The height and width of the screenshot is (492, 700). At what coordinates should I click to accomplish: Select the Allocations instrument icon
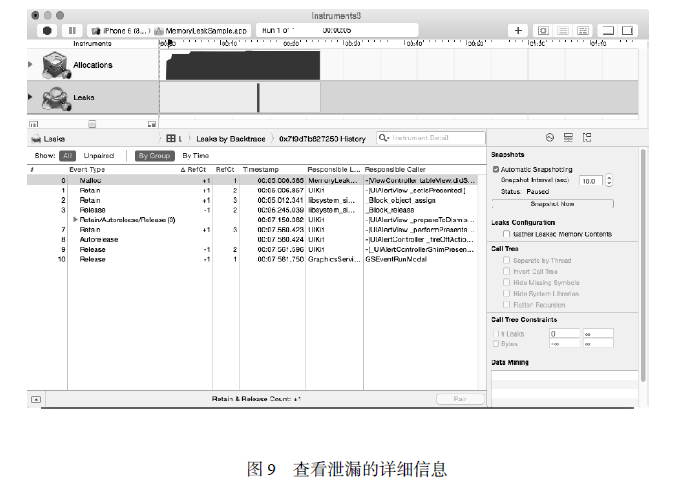(53, 65)
